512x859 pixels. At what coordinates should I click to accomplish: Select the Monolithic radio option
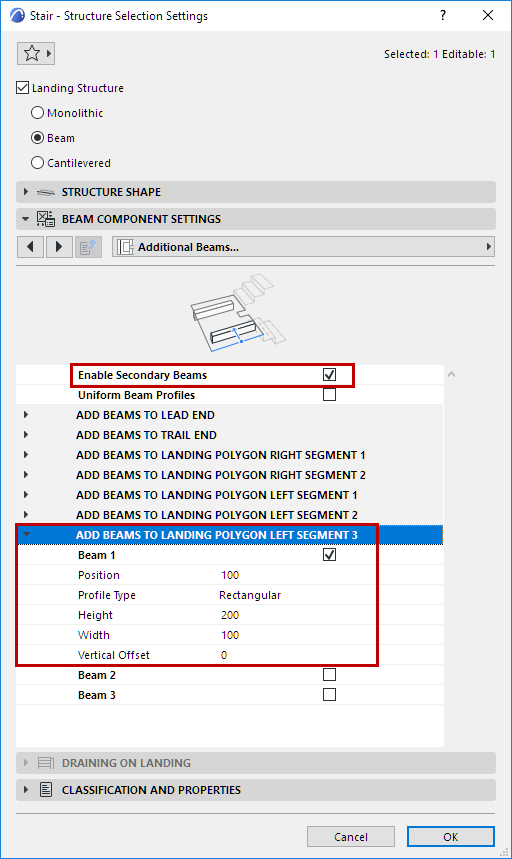click(37, 113)
